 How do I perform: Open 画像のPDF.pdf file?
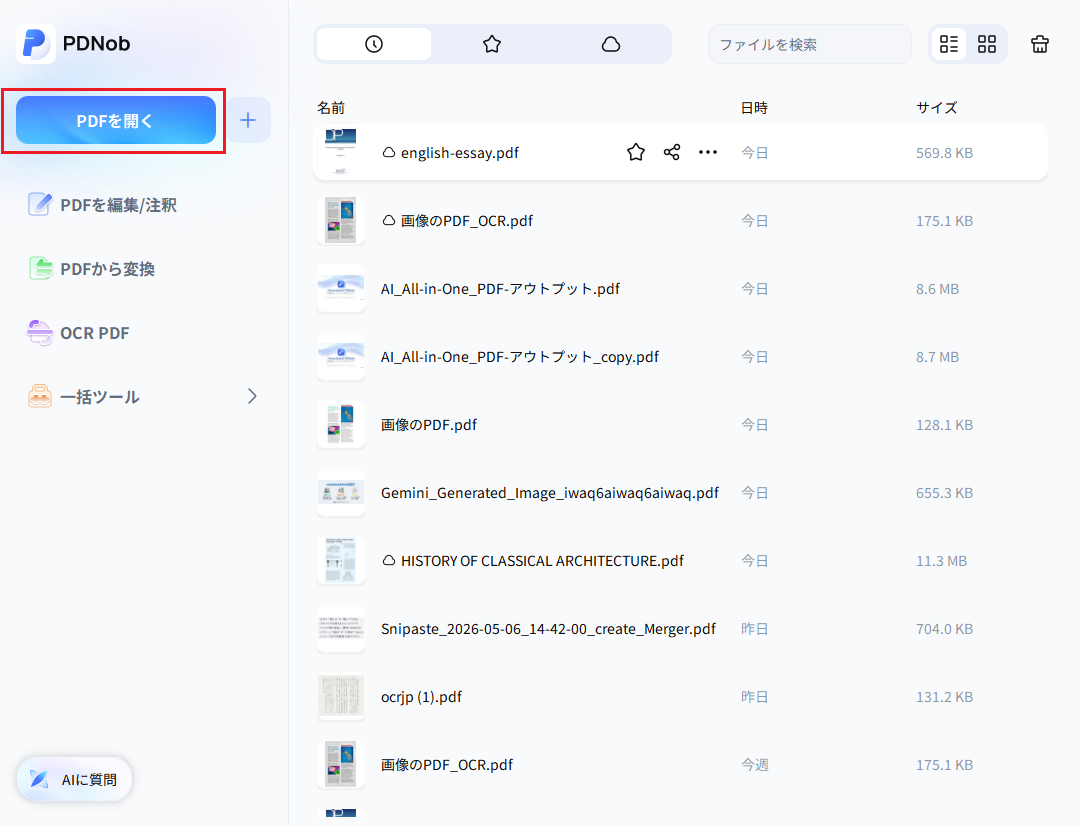[428, 424]
